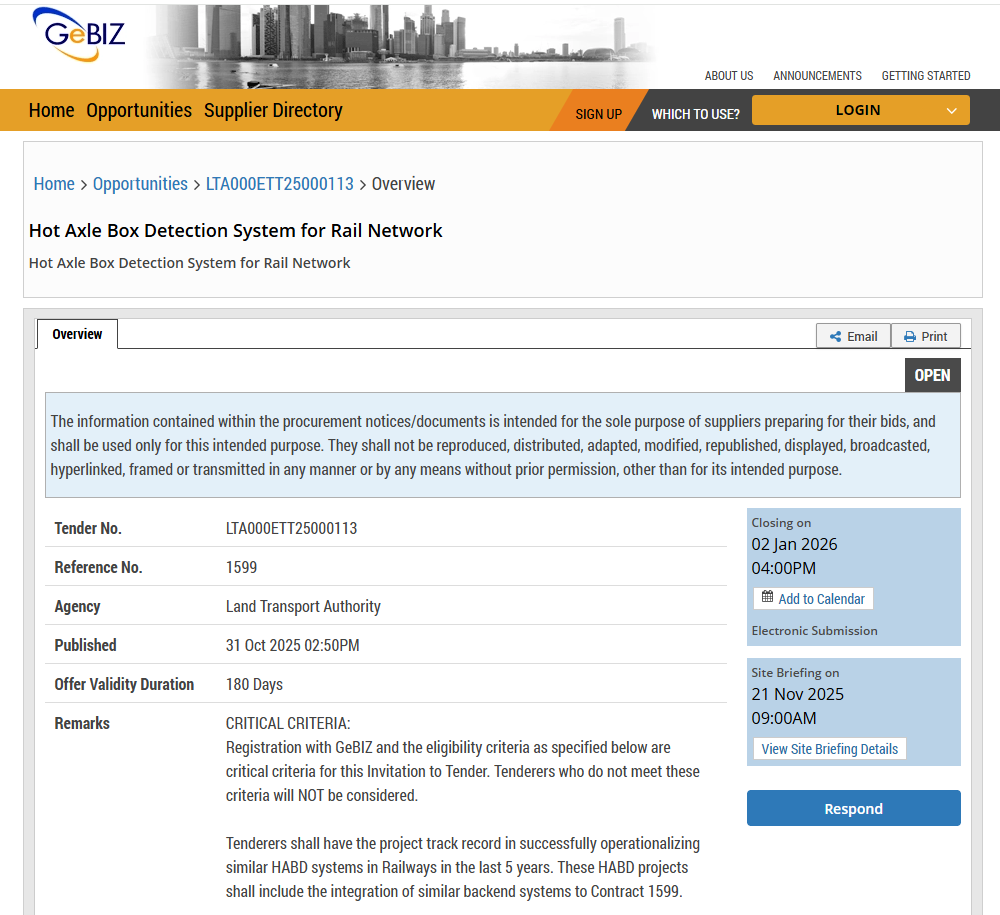Select the Overview tab
The width and height of the screenshot is (1000, 915).
(77, 334)
